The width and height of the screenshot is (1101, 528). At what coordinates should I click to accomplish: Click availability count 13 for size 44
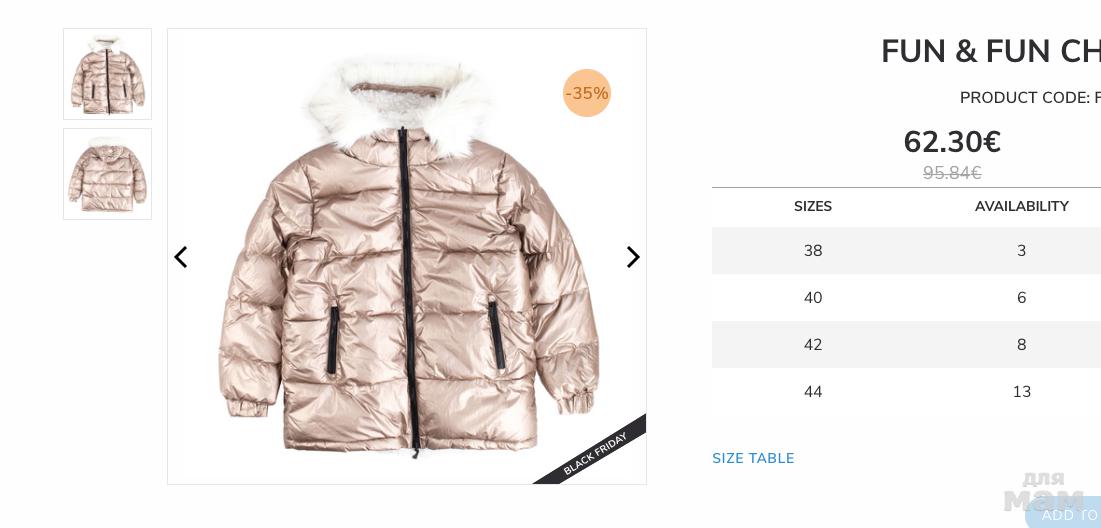1022,392
